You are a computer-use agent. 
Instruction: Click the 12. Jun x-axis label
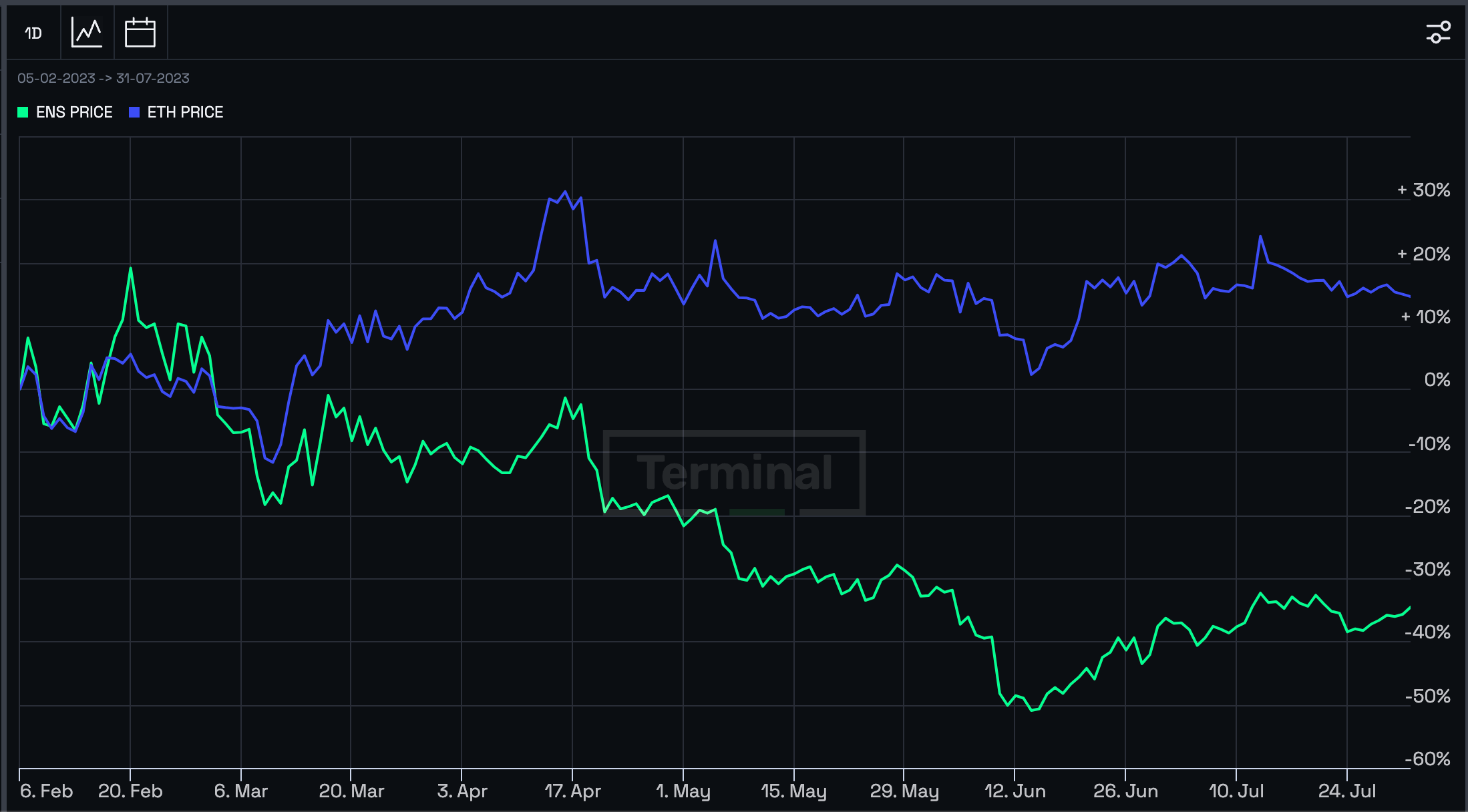[1015, 791]
